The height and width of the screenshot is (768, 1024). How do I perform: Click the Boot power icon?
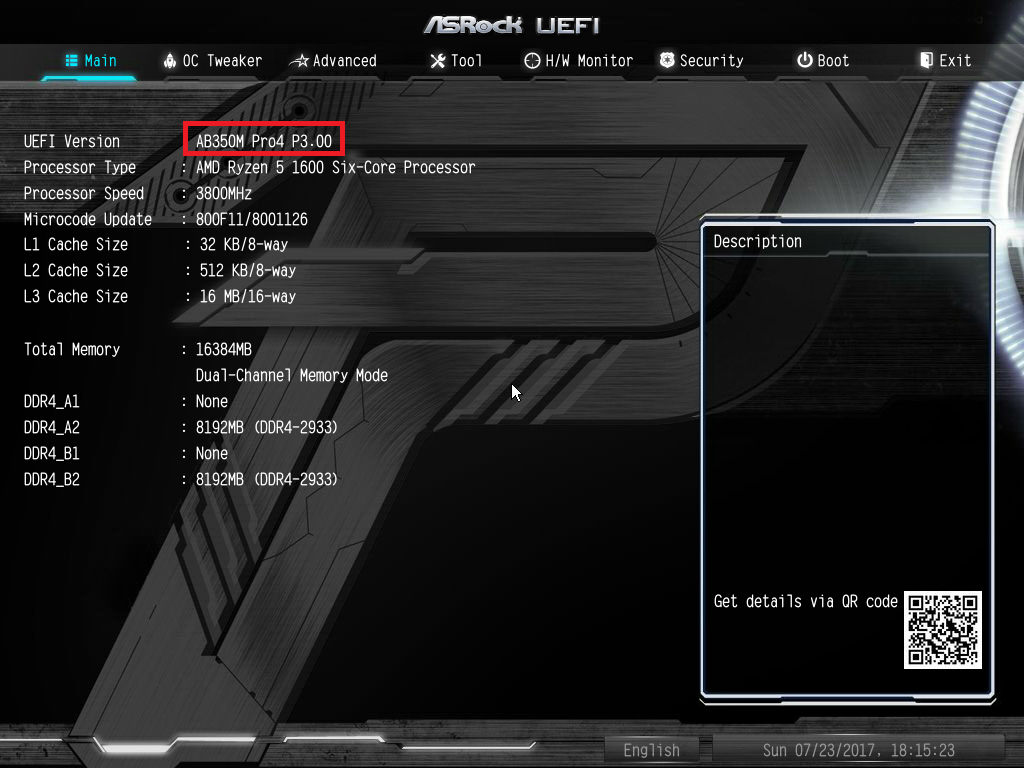tap(805, 60)
